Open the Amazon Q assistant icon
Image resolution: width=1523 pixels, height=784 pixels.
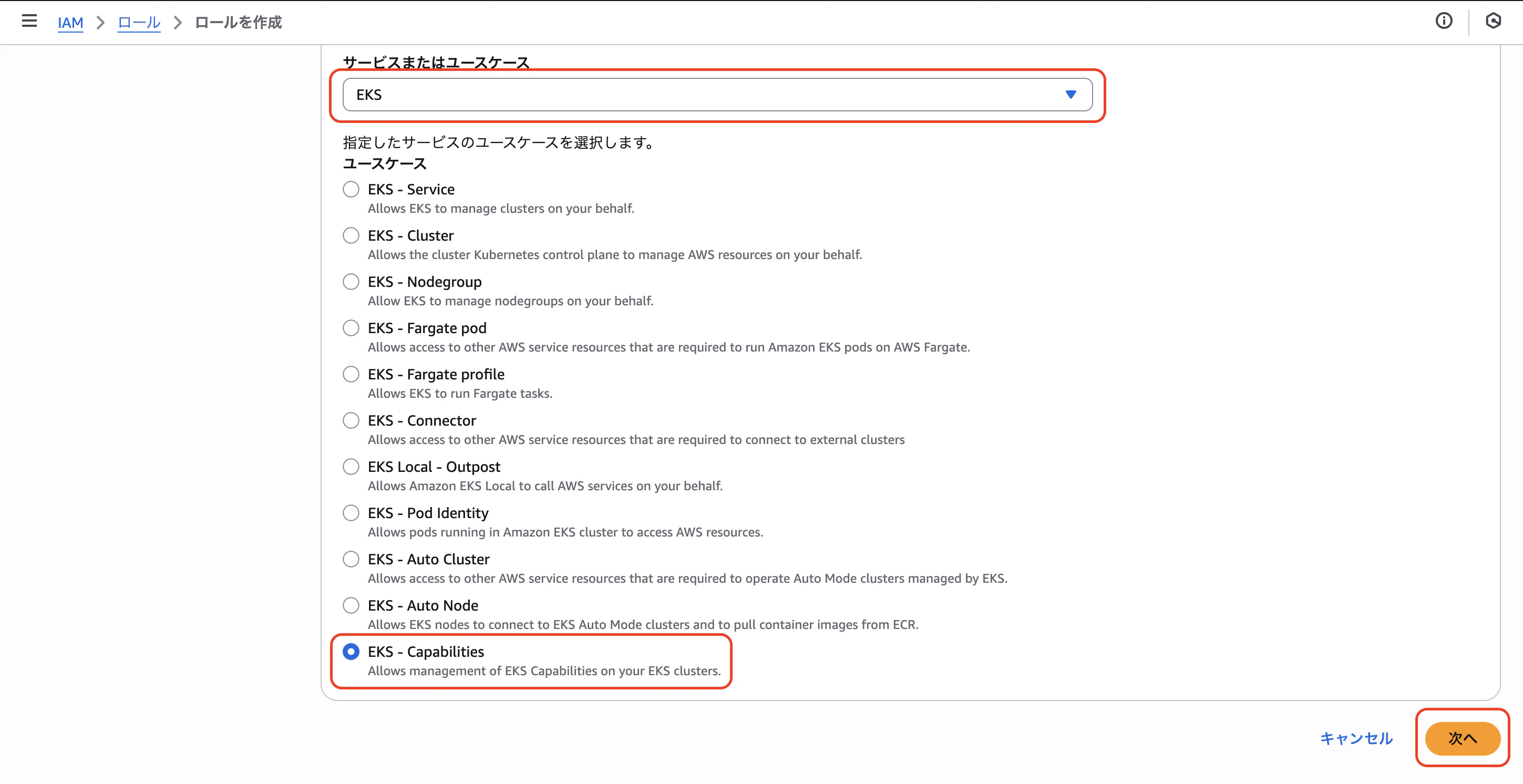click(1494, 22)
